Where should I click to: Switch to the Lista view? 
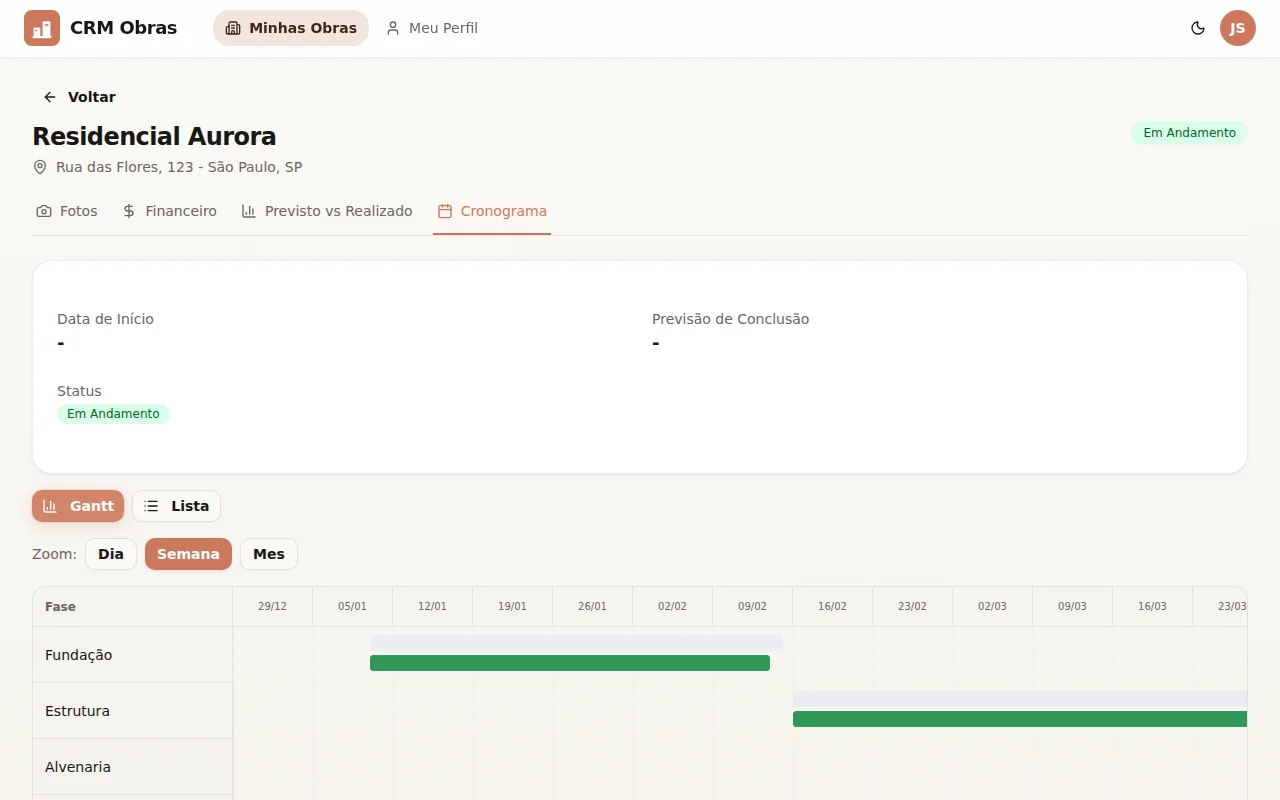click(176, 506)
